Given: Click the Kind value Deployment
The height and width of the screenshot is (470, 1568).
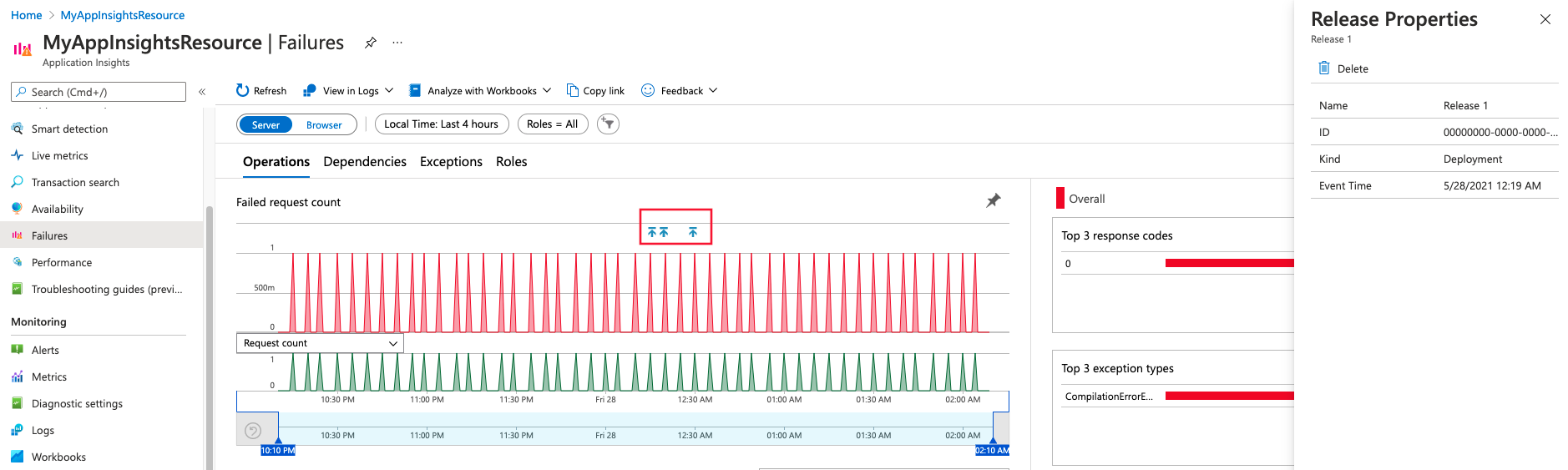Looking at the screenshot, I should (1472, 159).
